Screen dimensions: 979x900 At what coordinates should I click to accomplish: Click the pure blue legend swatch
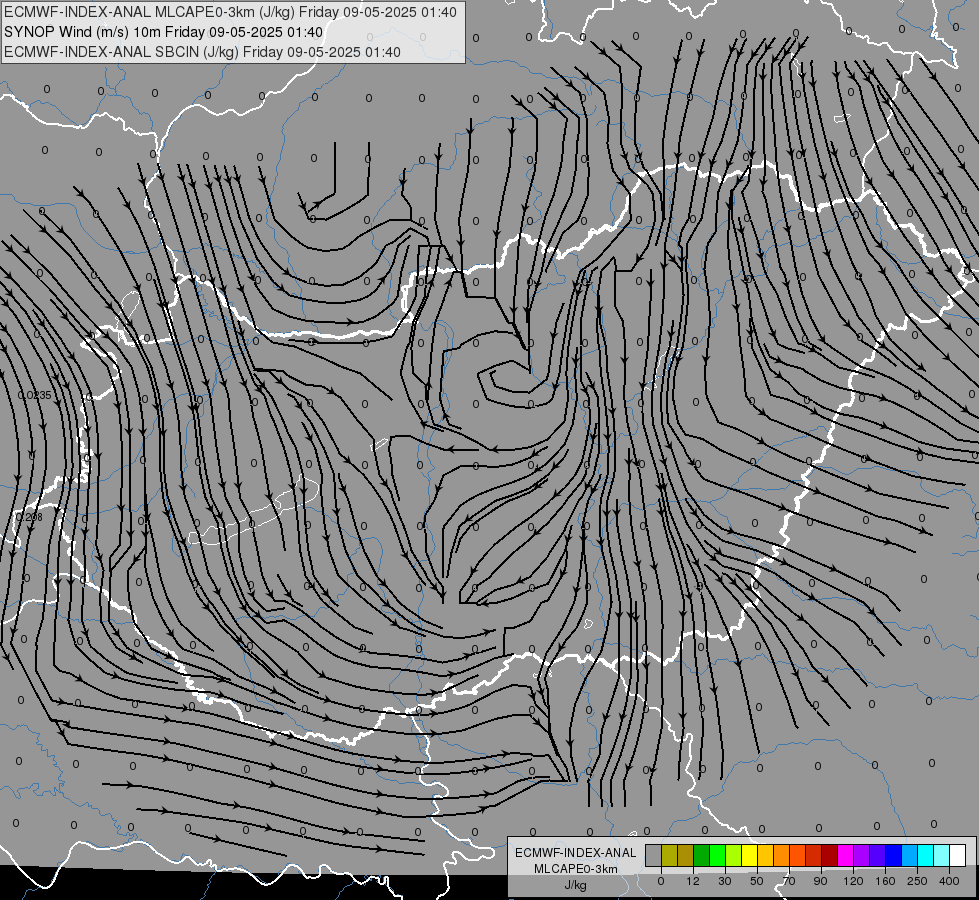coord(894,855)
